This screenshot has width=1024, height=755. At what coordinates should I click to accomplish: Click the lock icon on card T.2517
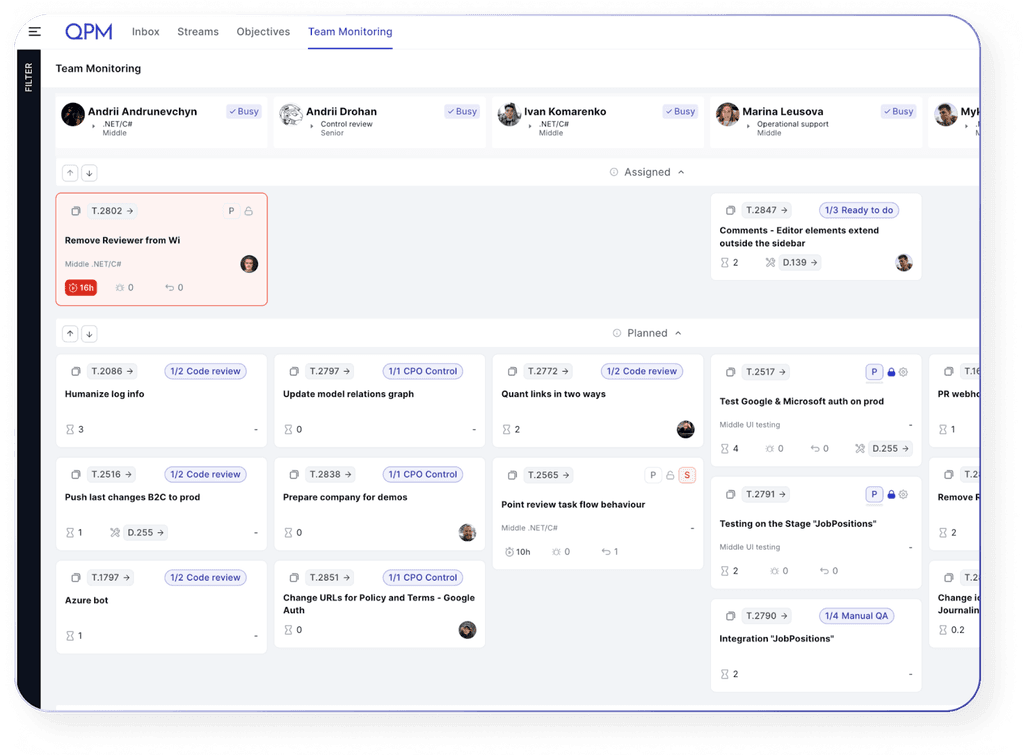pos(891,372)
